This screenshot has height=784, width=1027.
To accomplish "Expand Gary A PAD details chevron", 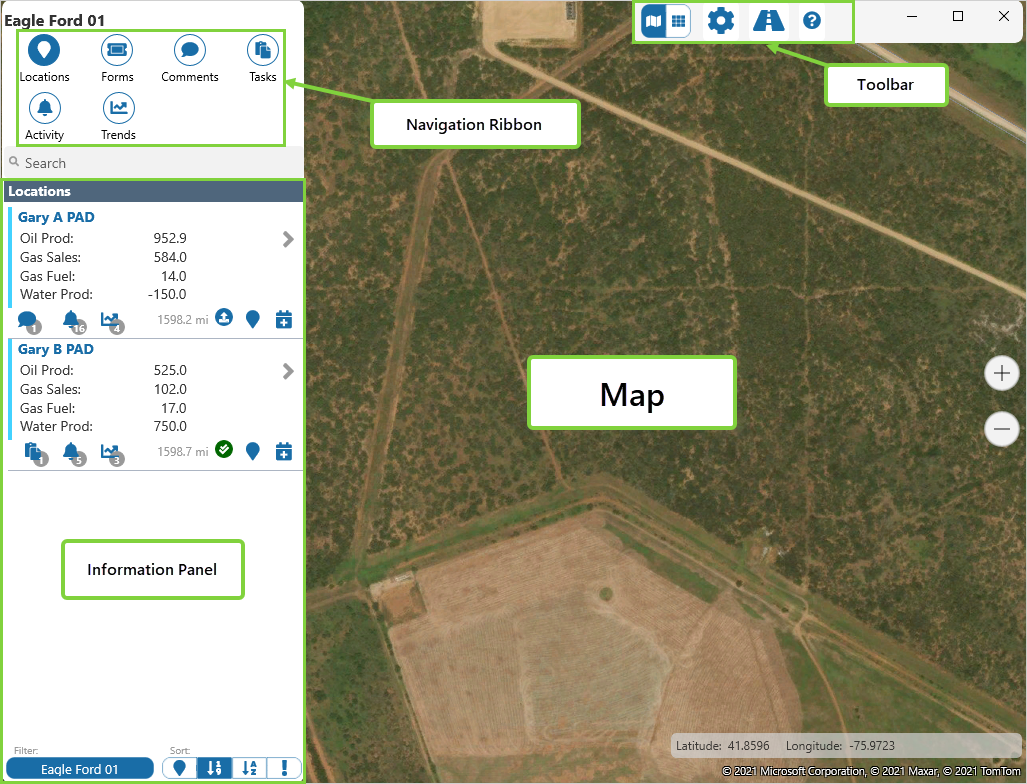I will [288, 239].
